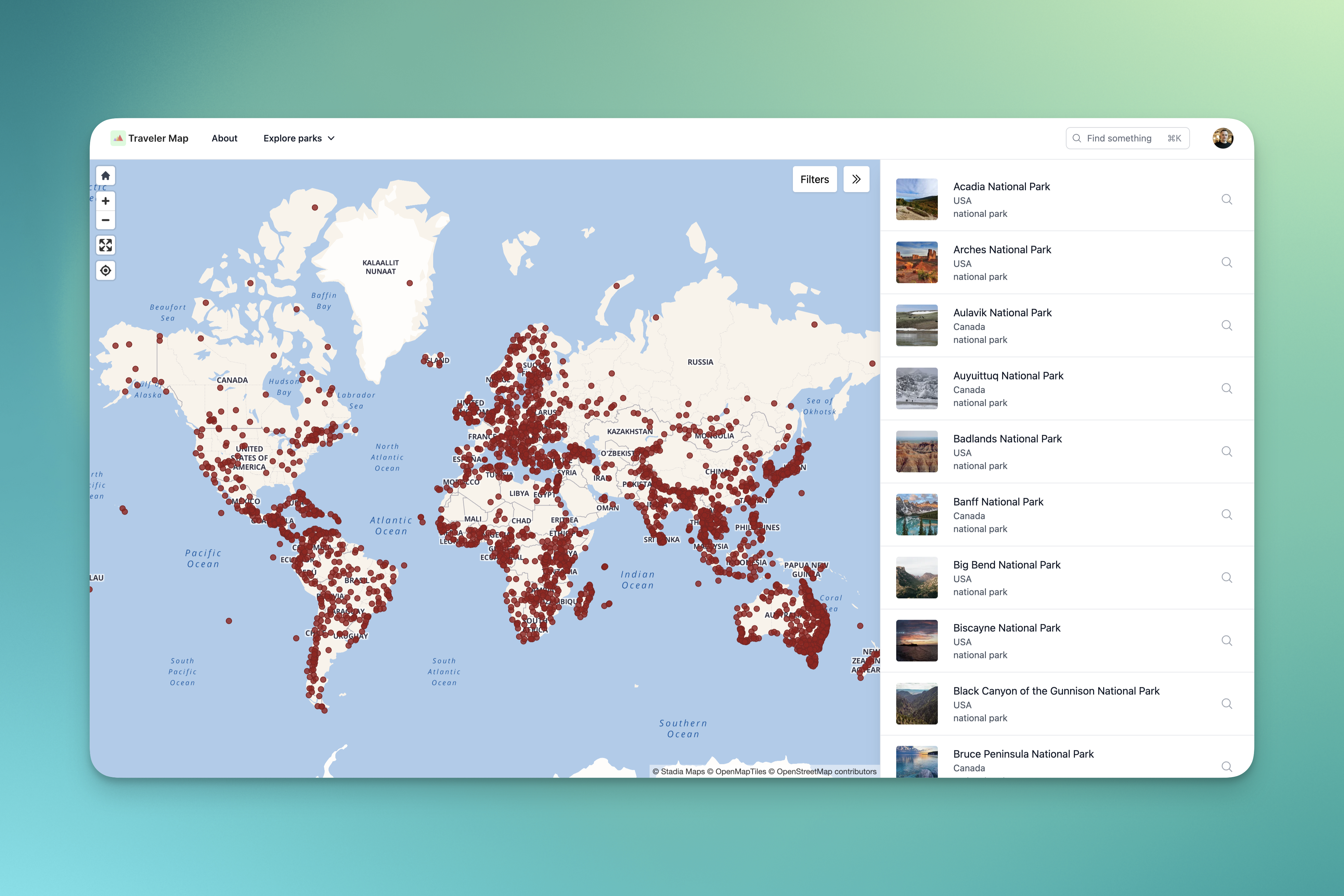
Task: Zoom out on the map
Action: [106, 220]
